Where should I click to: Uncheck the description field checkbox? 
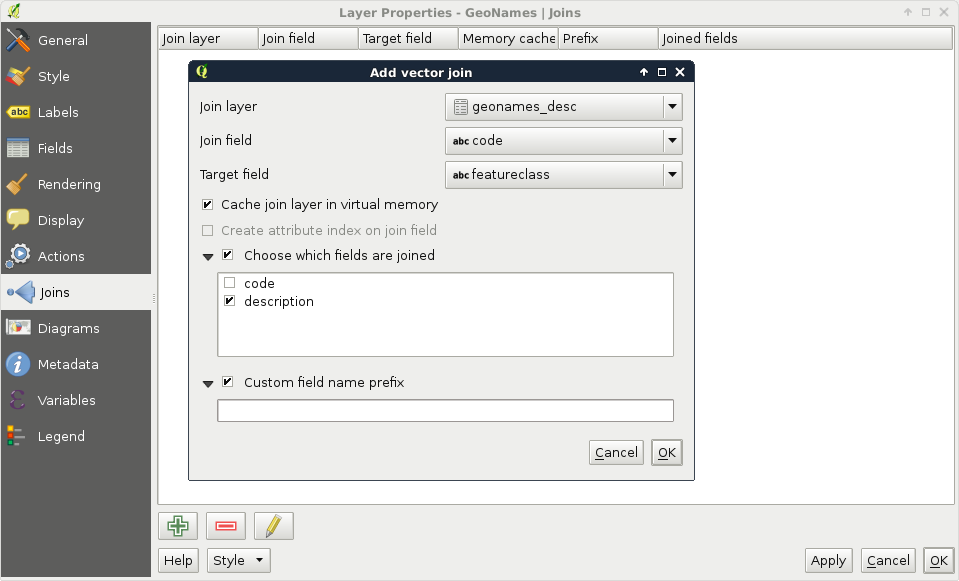229,301
